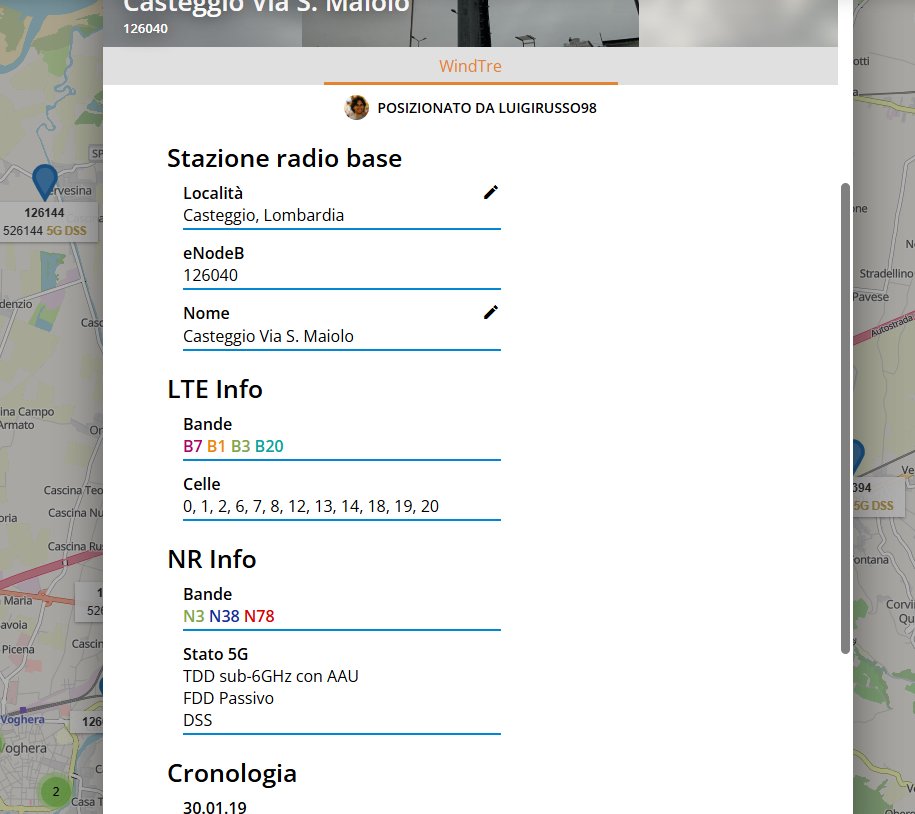Open luigirusso98's avatar picture
Viewport: 915px width, 814px height.
(356, 107)
